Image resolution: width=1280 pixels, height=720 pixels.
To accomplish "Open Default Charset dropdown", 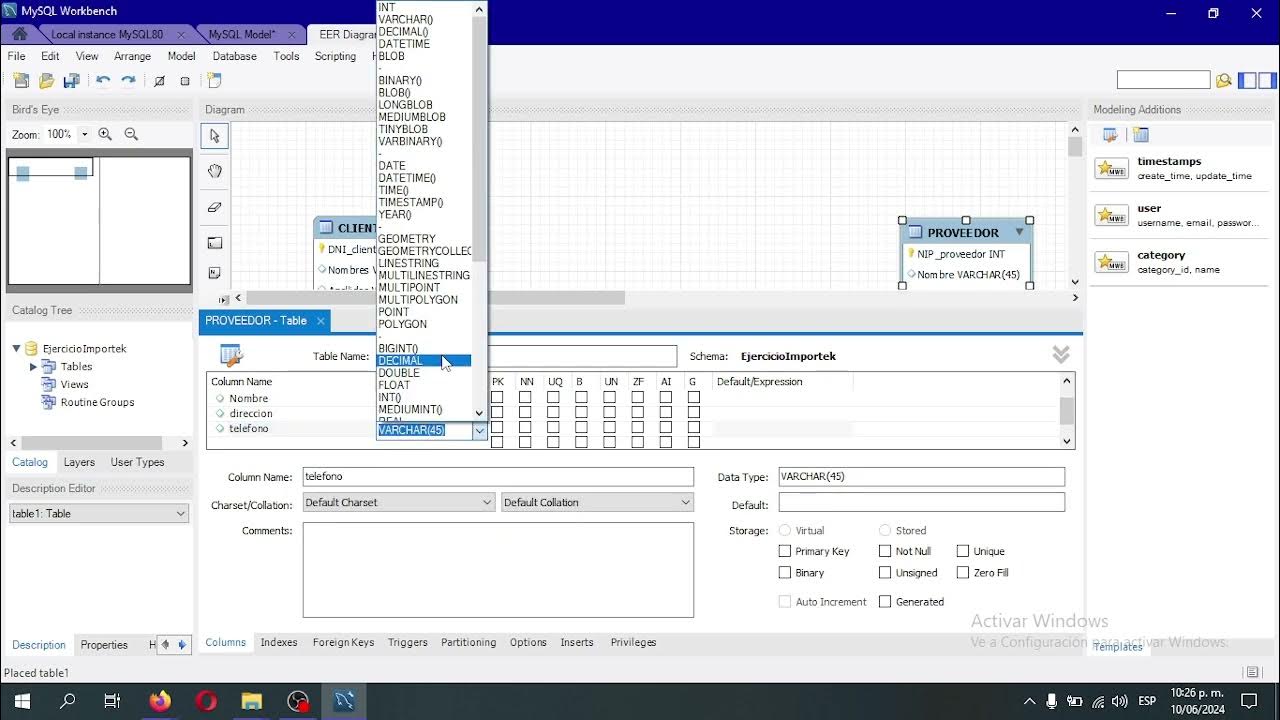I will (x=399, y=502).
